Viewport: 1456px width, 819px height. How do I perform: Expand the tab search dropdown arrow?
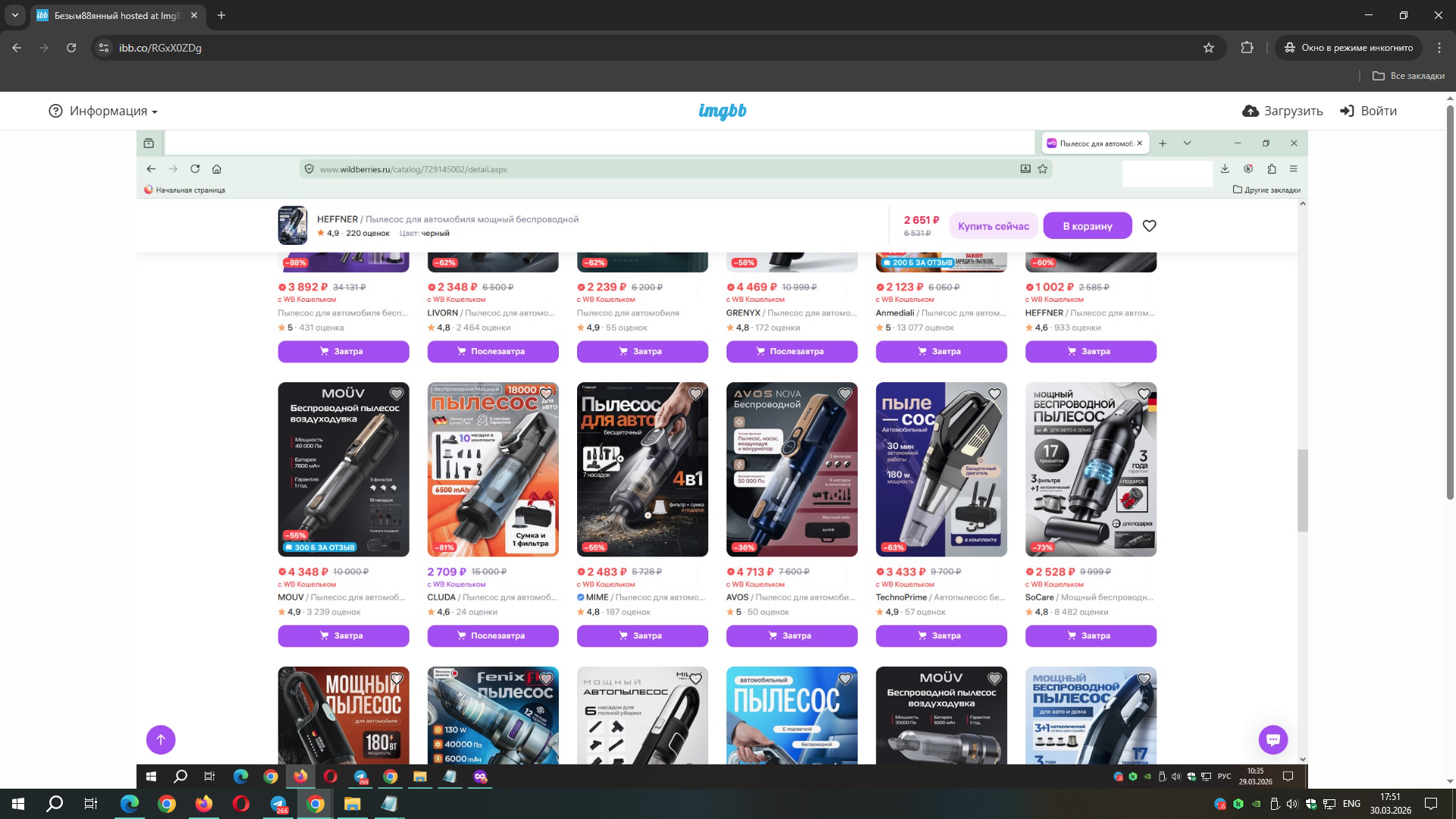[14, 15]
